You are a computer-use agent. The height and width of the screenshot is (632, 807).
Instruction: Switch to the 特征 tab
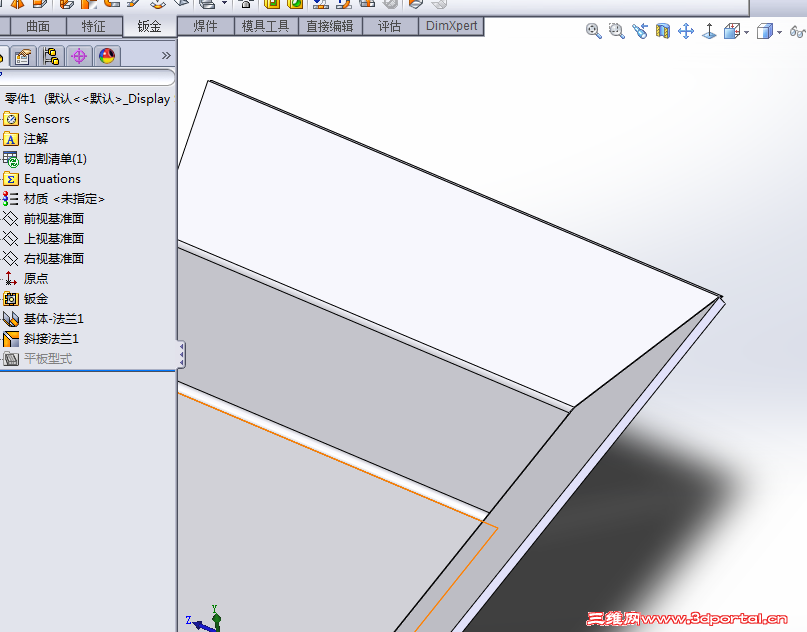point(94,26)
